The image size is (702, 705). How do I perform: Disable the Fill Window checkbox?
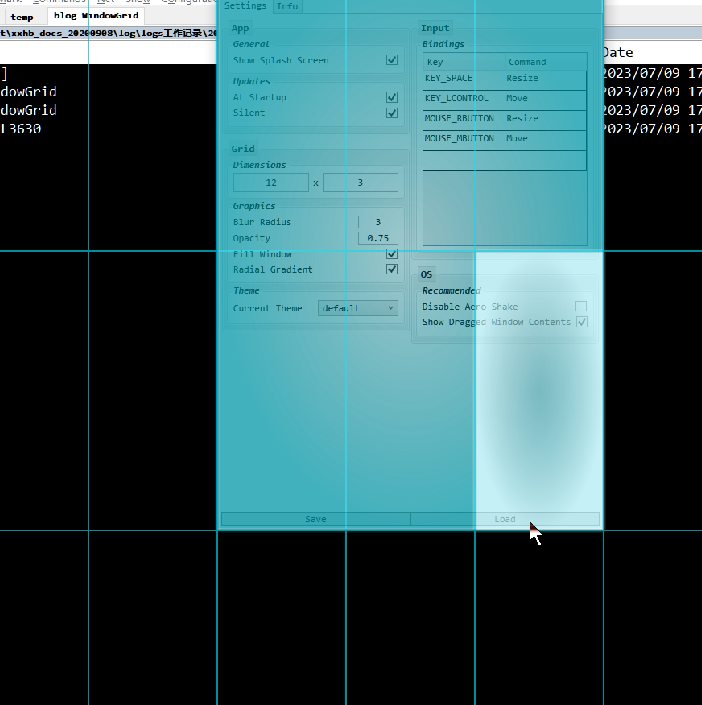click(392, 254)
